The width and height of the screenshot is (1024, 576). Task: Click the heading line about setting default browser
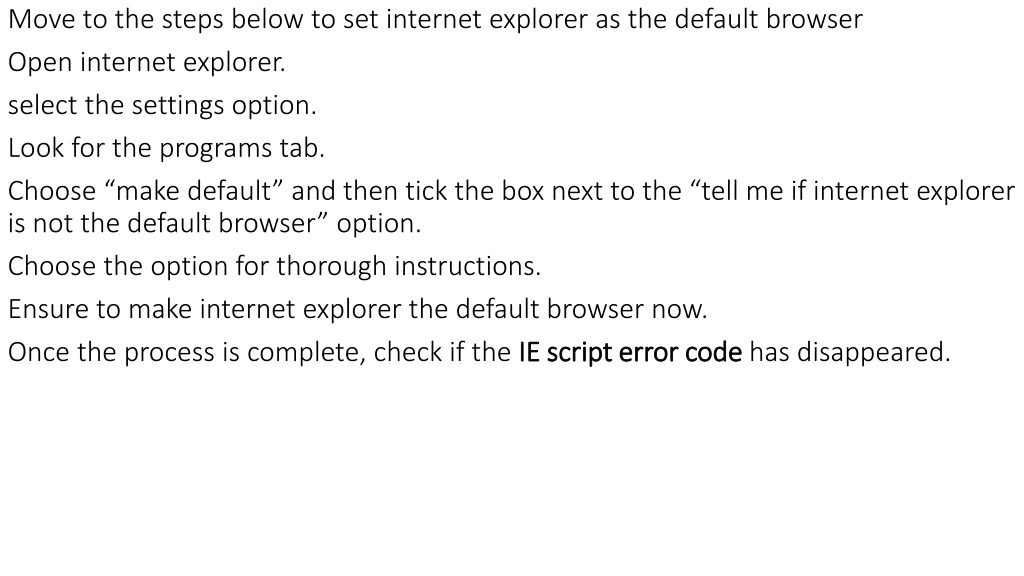click(x=436, y=19)
